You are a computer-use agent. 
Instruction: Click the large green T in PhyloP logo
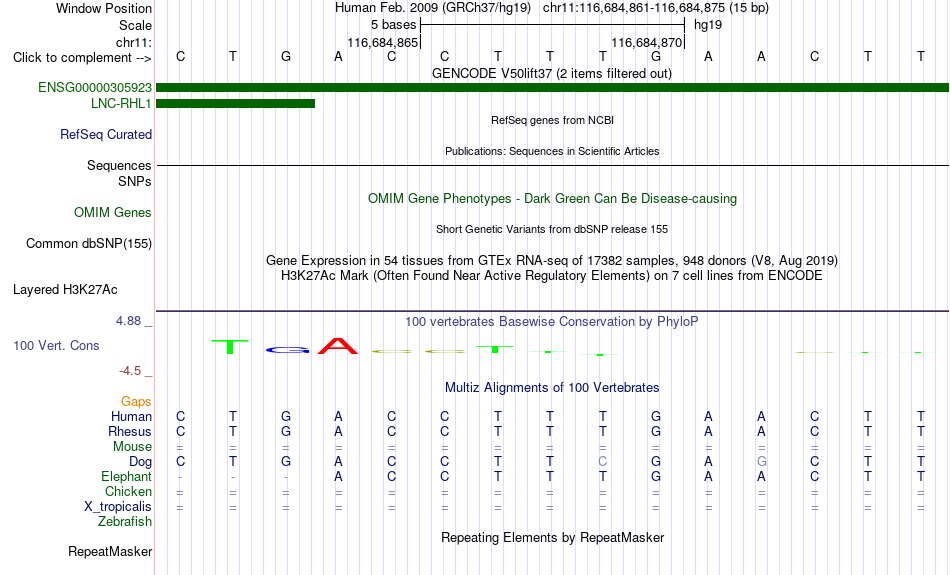point(230,347)
